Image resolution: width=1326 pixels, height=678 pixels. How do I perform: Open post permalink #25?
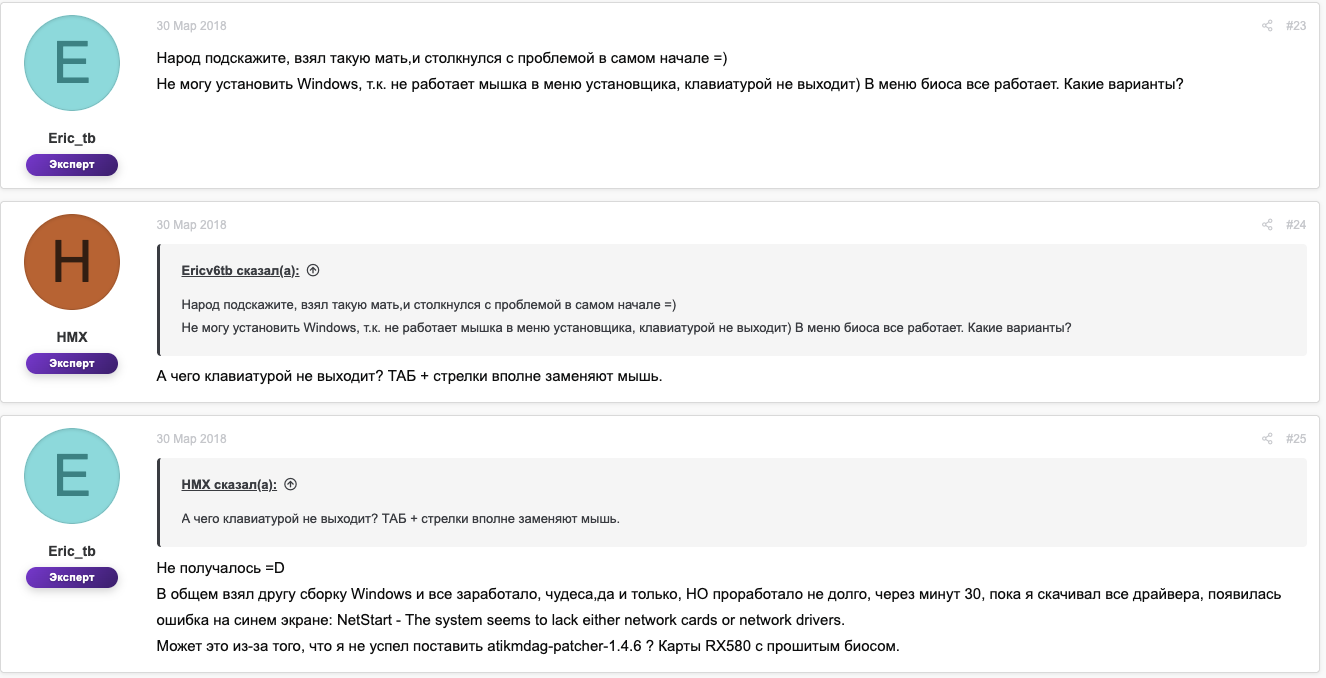pos(1296,439)
